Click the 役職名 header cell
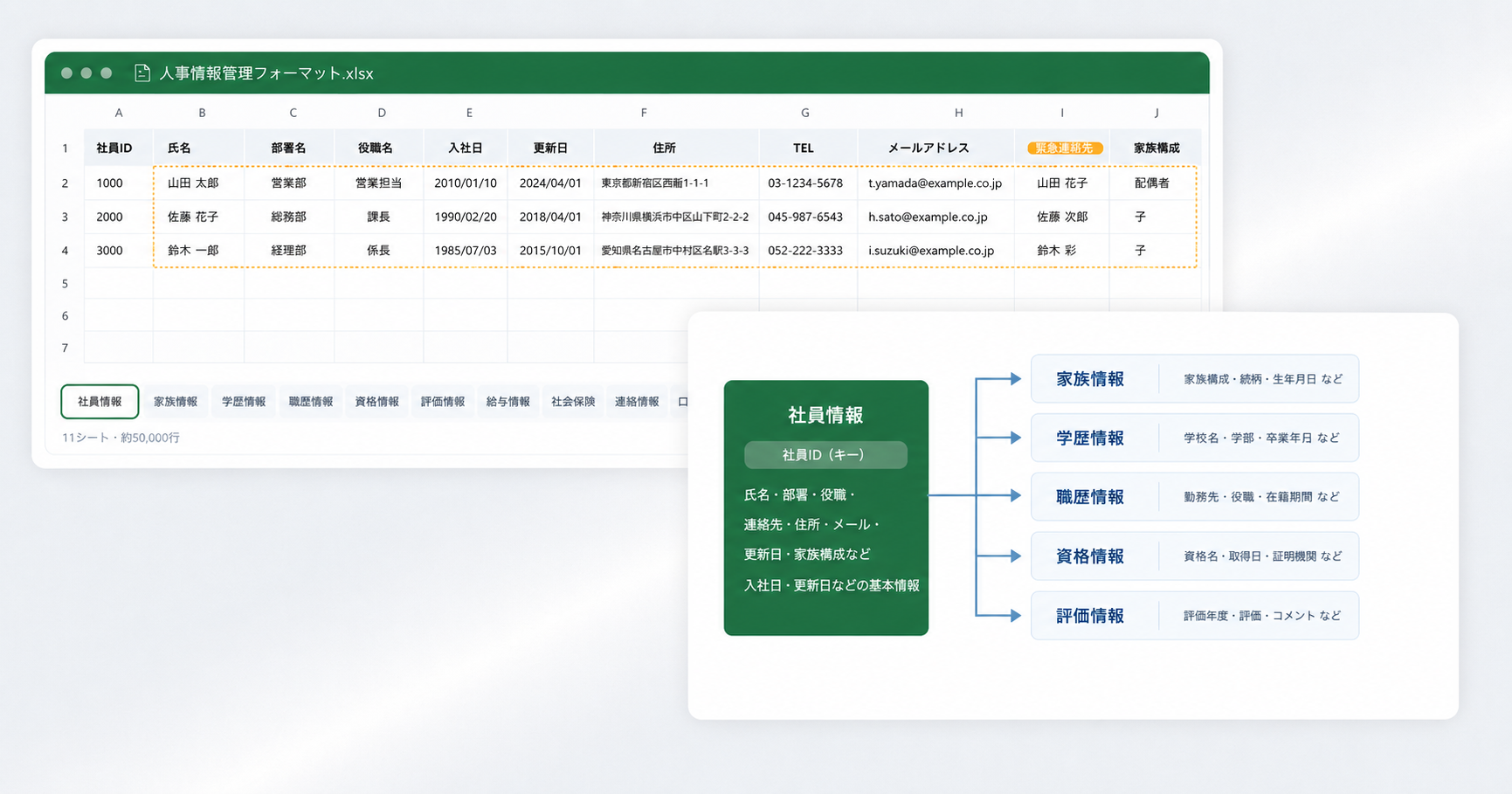 pyautogui.click(x=379, y=148)
